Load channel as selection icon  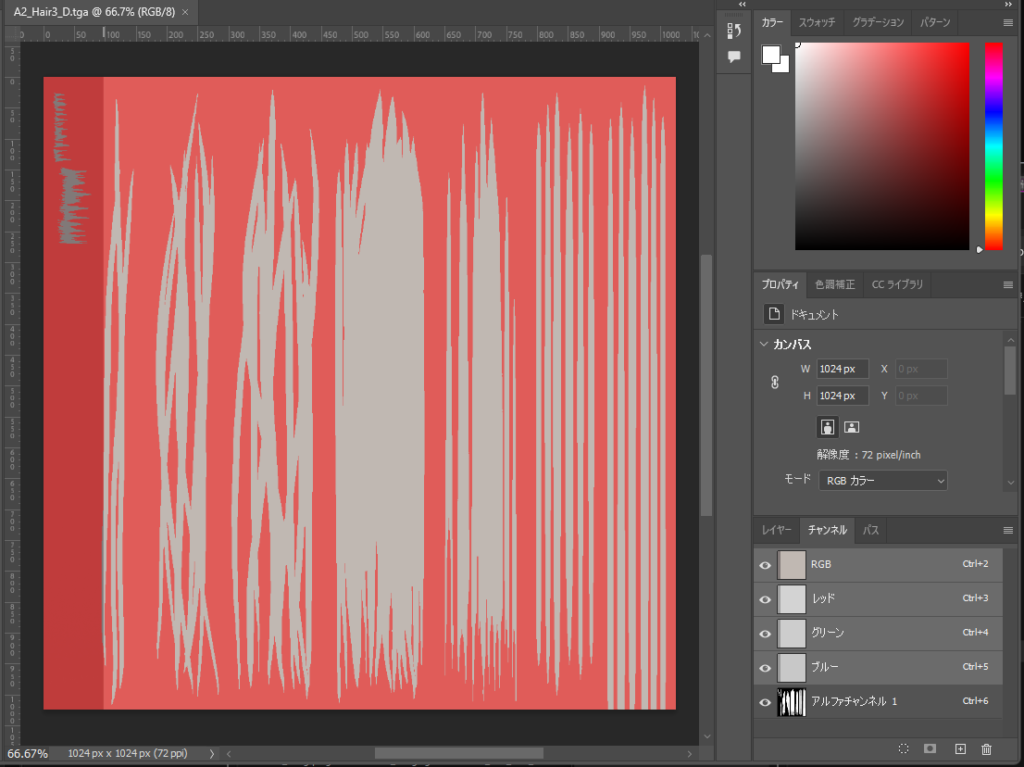point(903,749)
